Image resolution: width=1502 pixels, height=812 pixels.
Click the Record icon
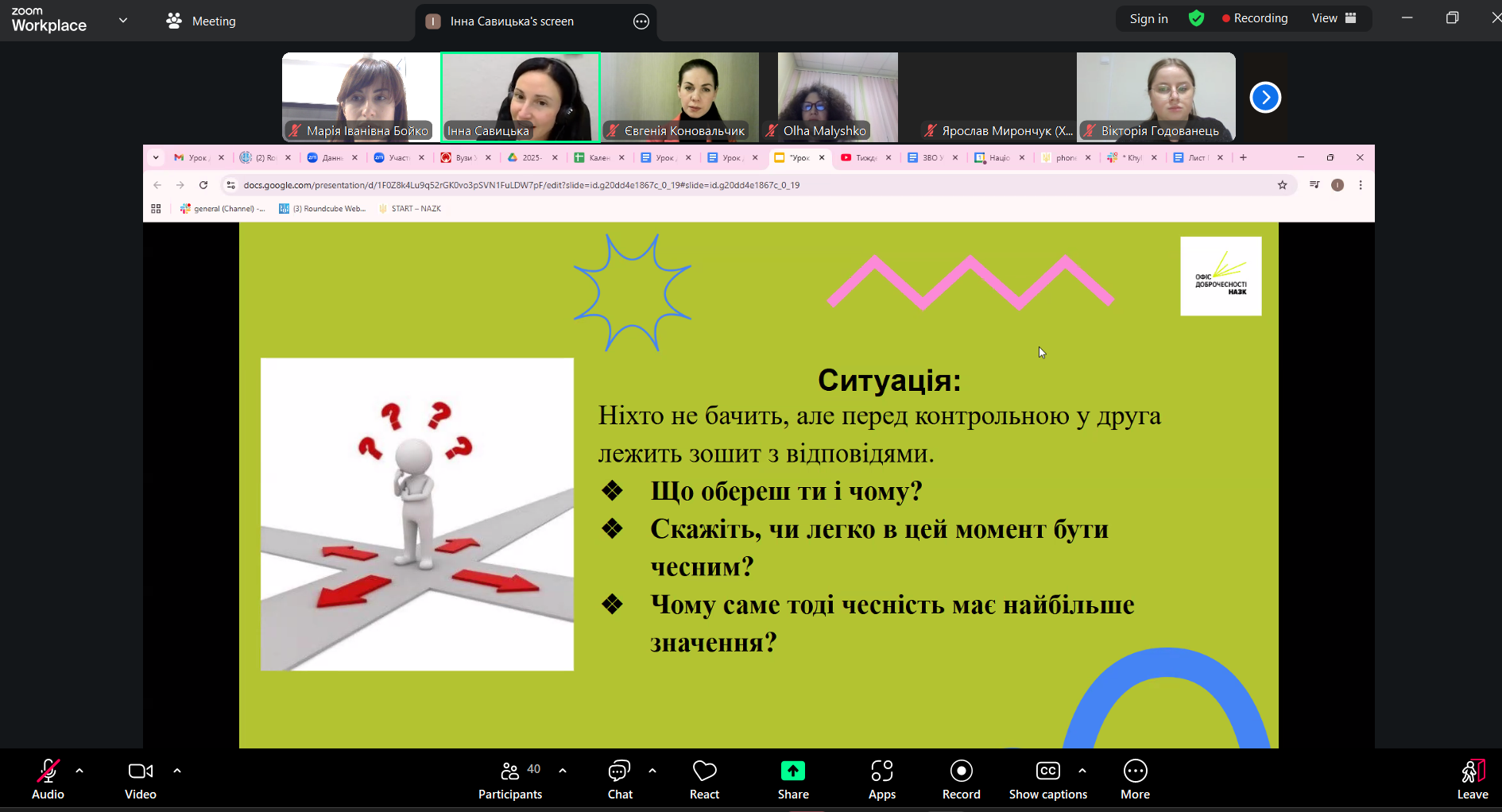point(961,771)
